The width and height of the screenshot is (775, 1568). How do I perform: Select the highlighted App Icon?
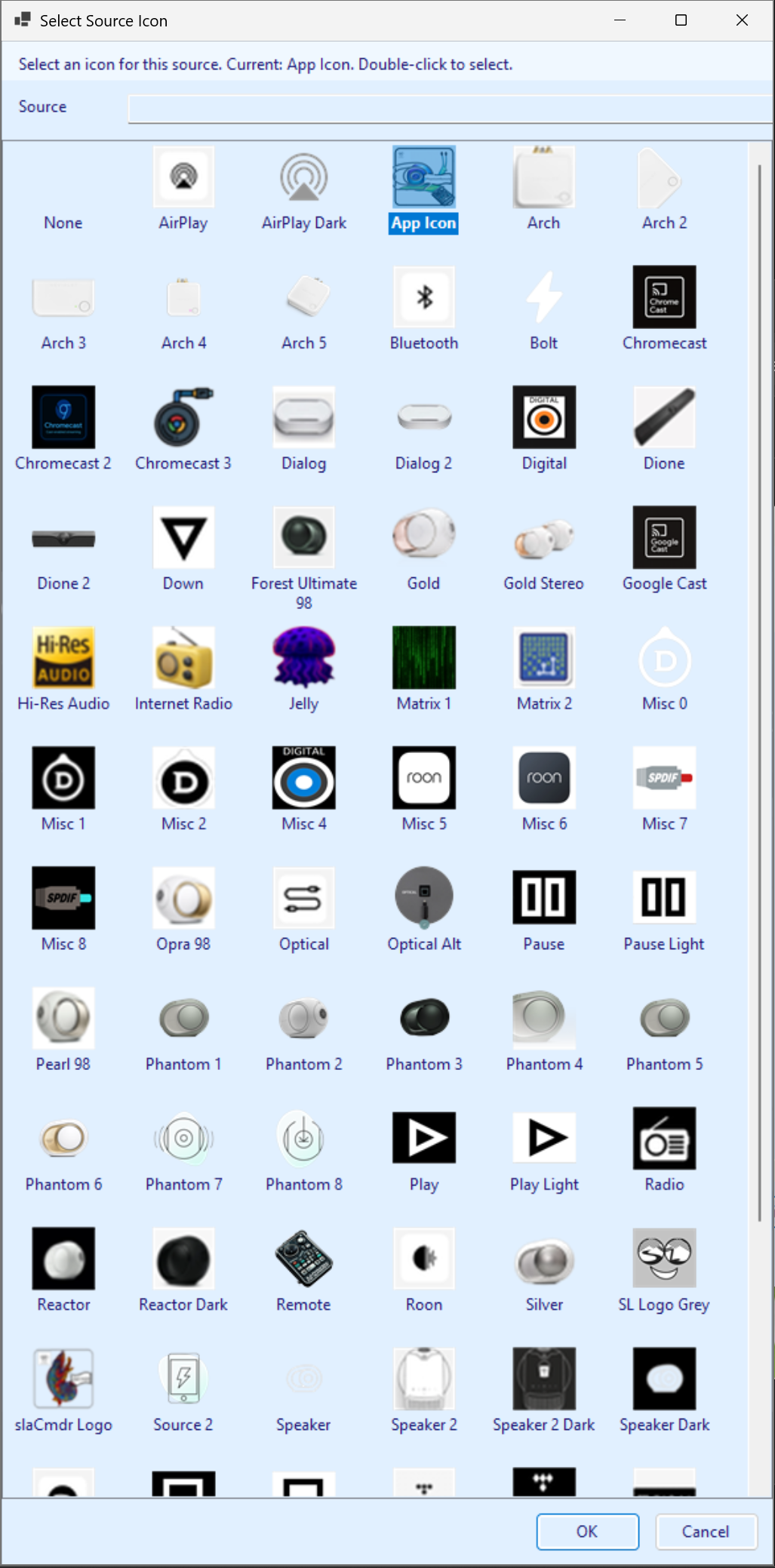point(424,177)
